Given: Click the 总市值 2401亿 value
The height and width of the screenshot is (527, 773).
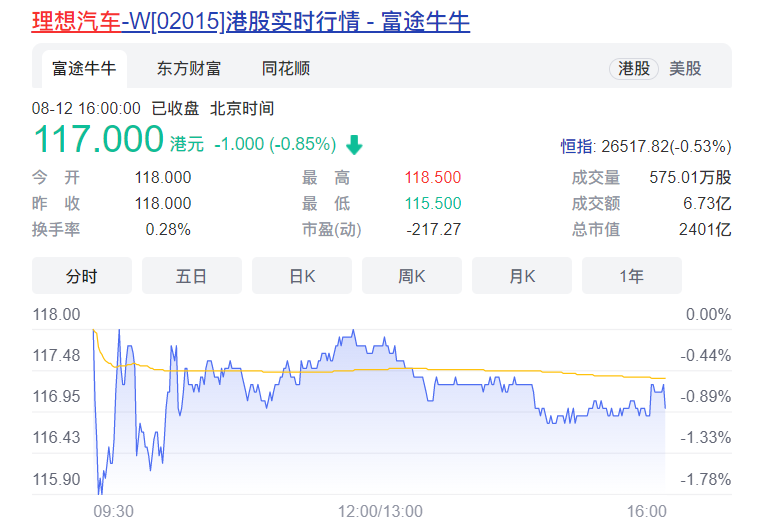Looking at the screenshot, I should 707,230.
